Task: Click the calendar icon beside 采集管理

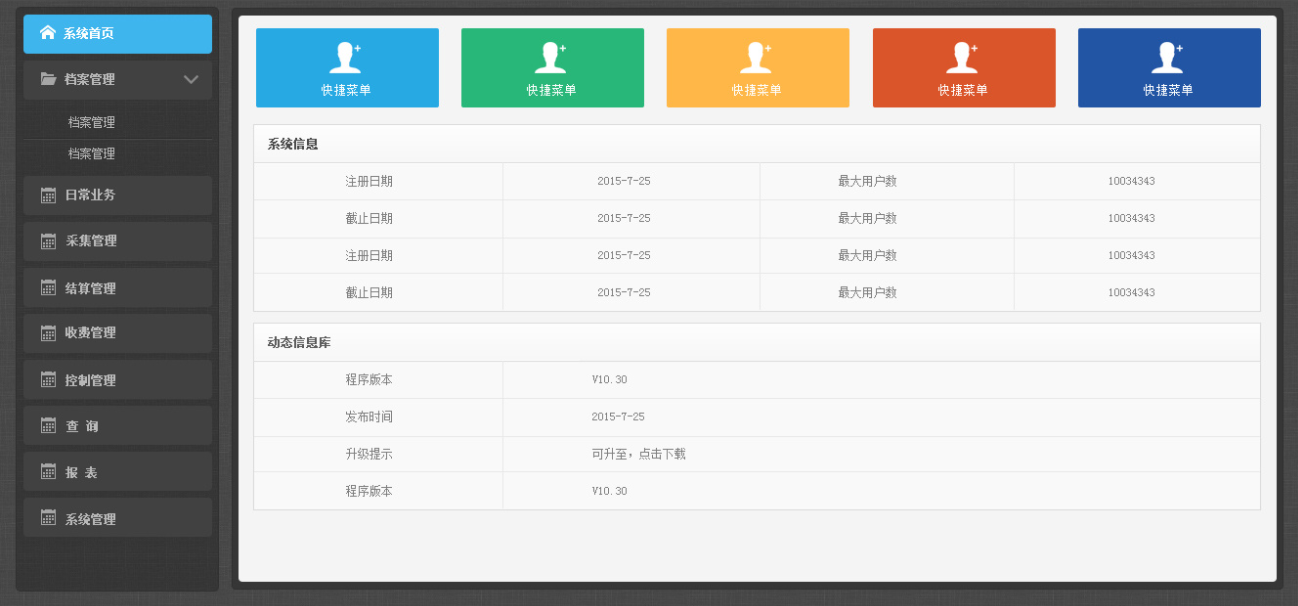Action: pos(48,241)
